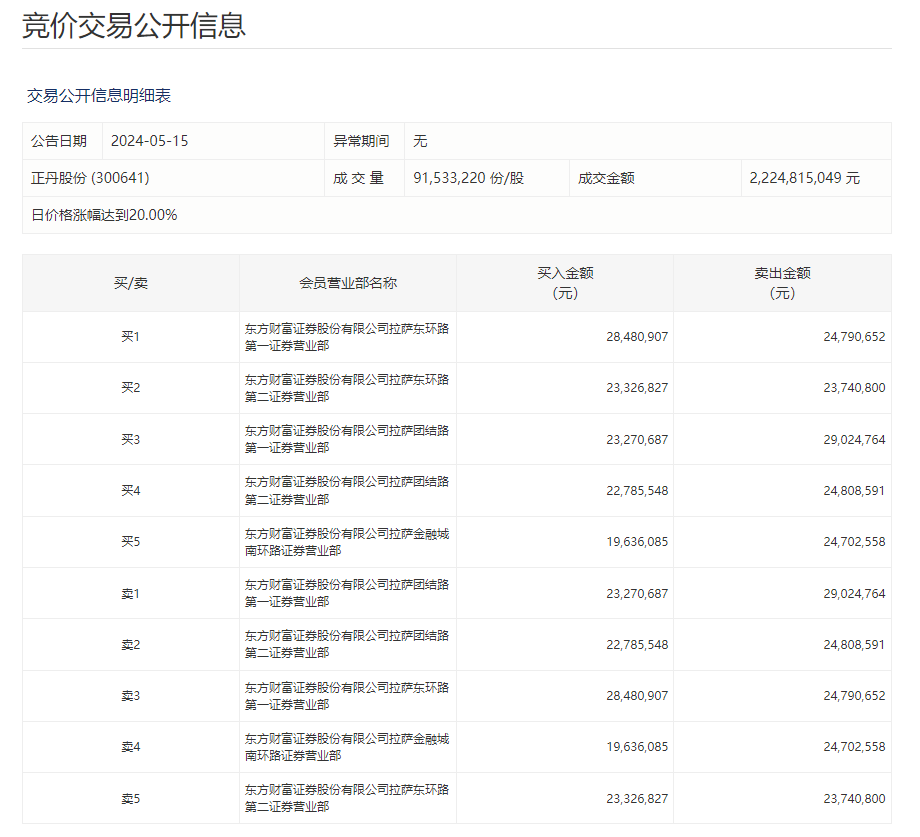The height and width of the screenshot is (837, 920).
Task: Click the 竞价交易公开信息 page heading
Action: pyautogui.click(x=134, y=26)
